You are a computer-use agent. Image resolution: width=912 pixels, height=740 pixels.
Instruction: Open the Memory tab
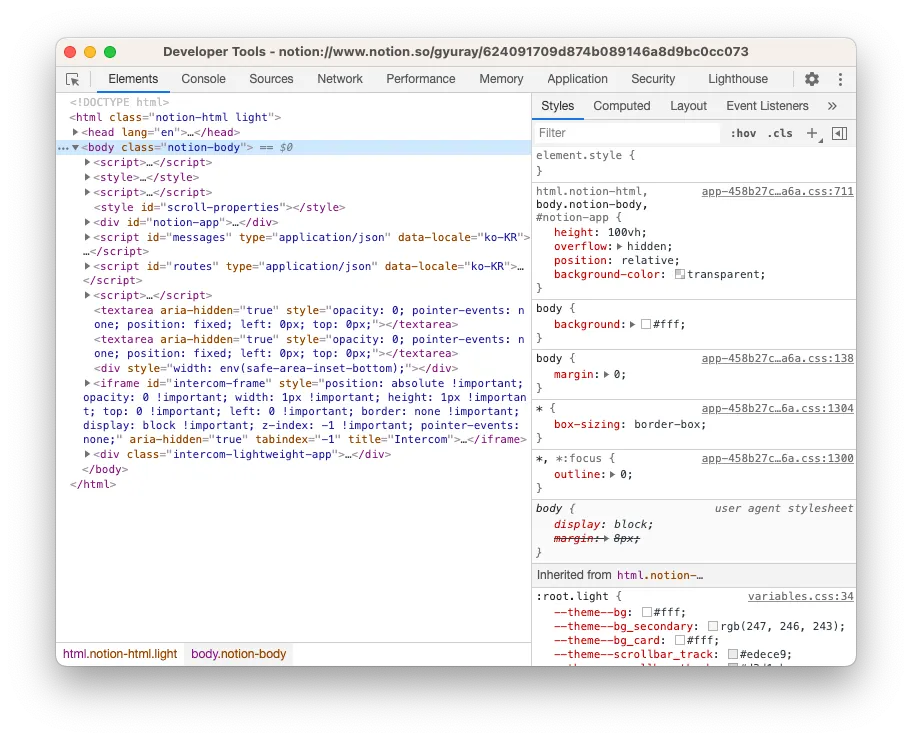501,79
